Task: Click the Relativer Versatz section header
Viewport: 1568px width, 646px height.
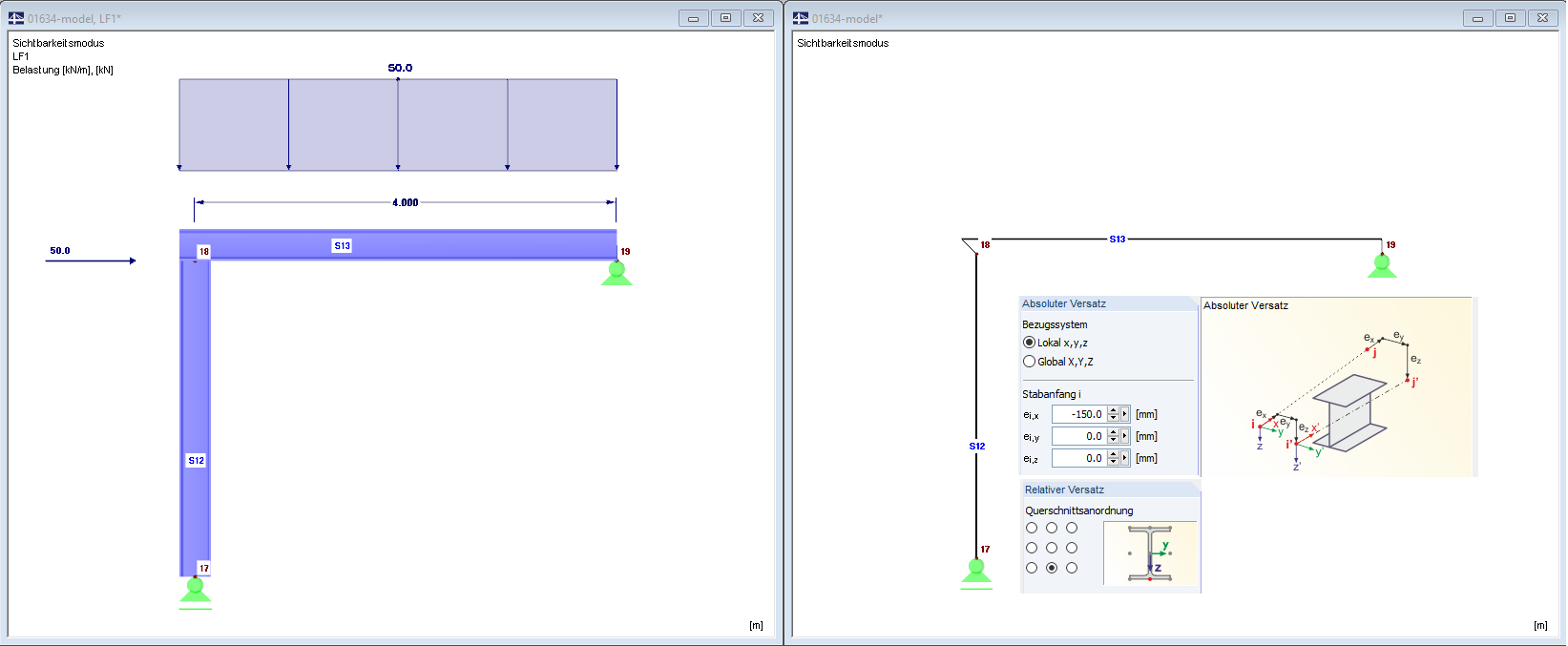Action: 1110,490
